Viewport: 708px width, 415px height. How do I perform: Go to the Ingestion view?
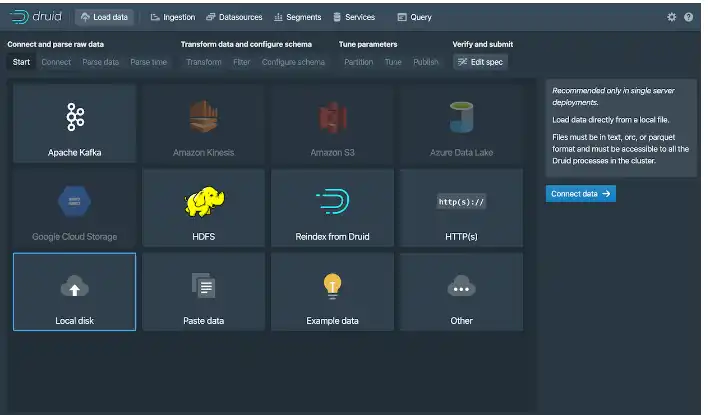[x=173, y=17]
